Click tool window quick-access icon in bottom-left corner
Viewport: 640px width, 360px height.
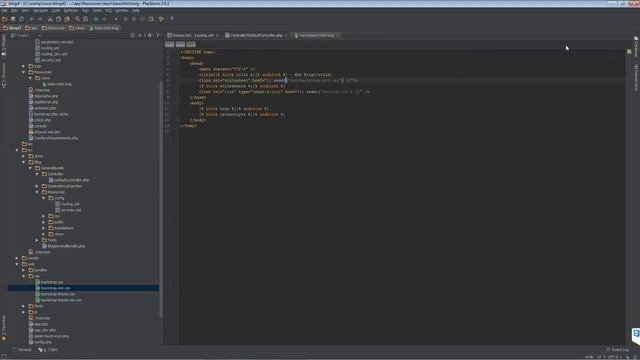tap(4, 356)
